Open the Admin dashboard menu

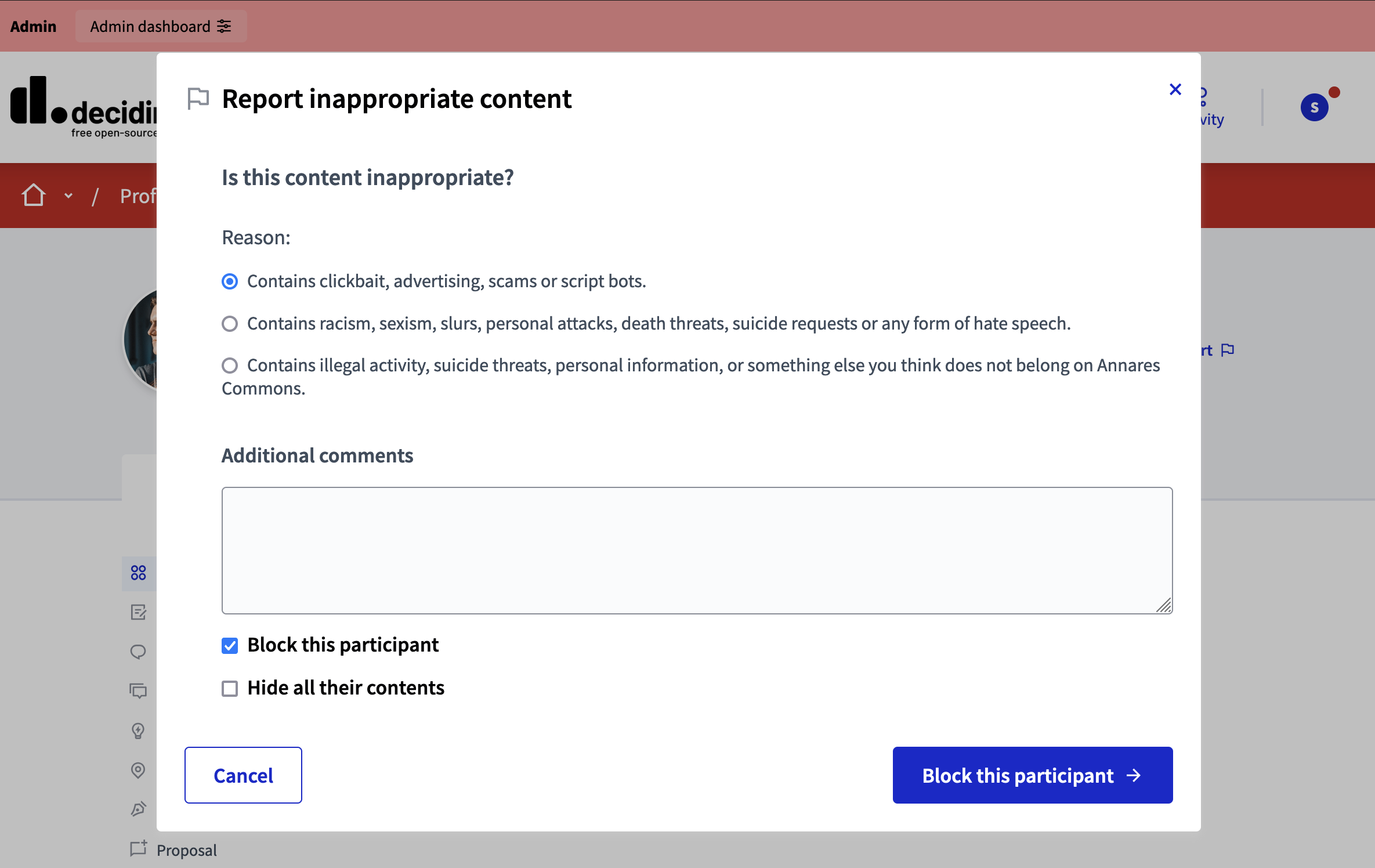[161, 26]
